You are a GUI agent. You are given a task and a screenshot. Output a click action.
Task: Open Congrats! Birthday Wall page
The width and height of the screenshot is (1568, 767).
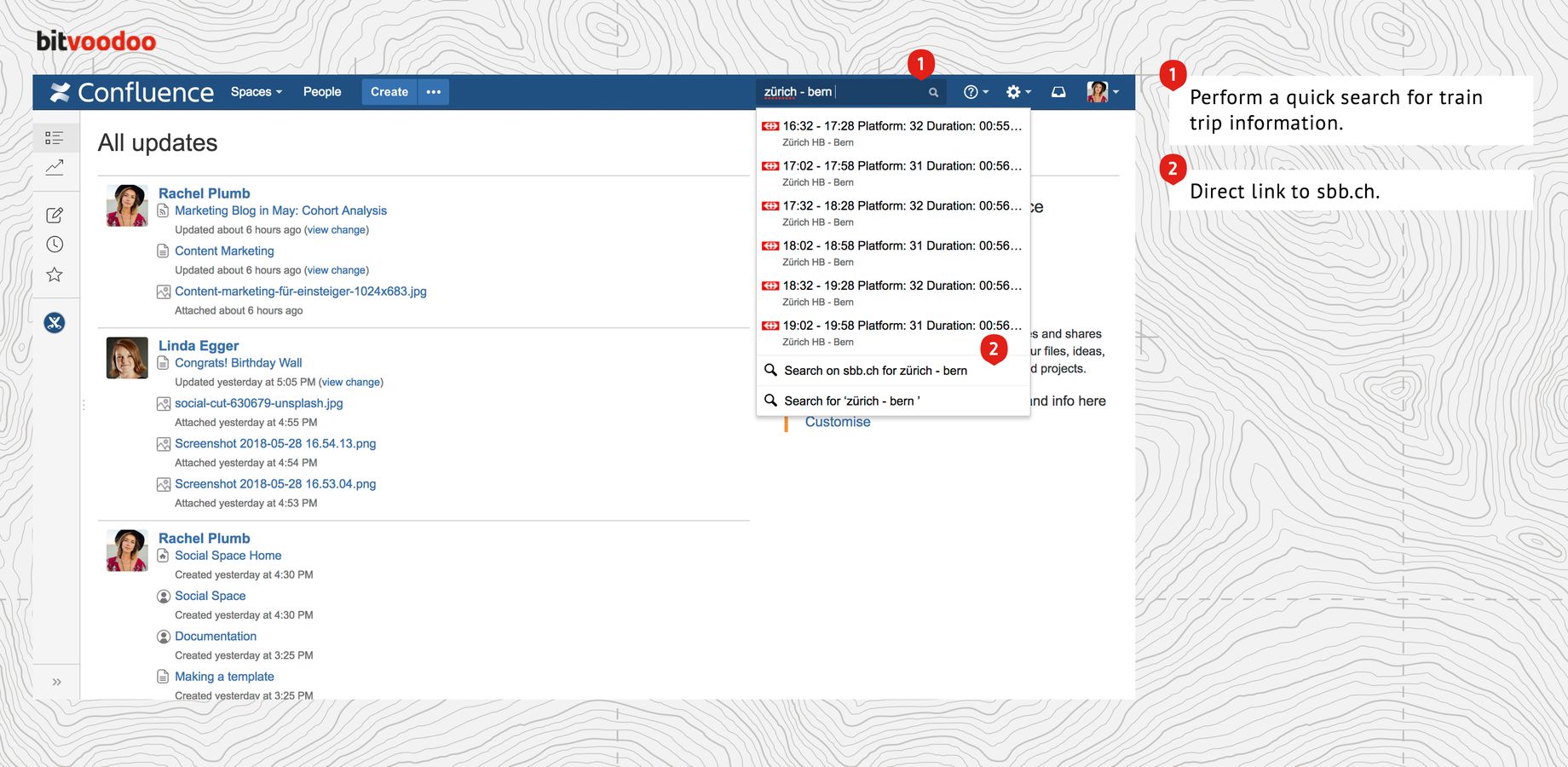238,363
